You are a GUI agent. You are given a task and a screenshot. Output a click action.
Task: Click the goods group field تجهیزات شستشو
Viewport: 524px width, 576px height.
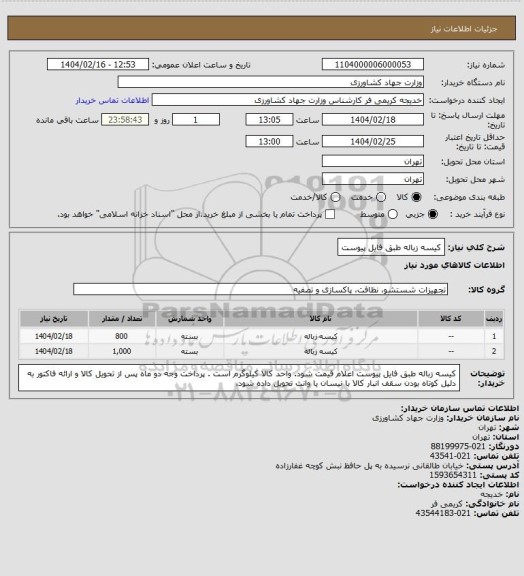tap(260, 289)
